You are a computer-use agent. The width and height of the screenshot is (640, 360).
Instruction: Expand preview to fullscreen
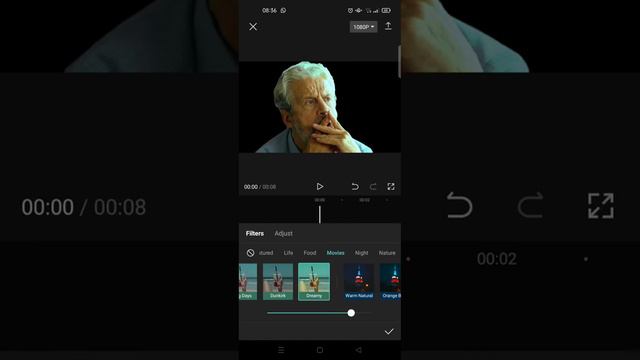pos(391,187)
